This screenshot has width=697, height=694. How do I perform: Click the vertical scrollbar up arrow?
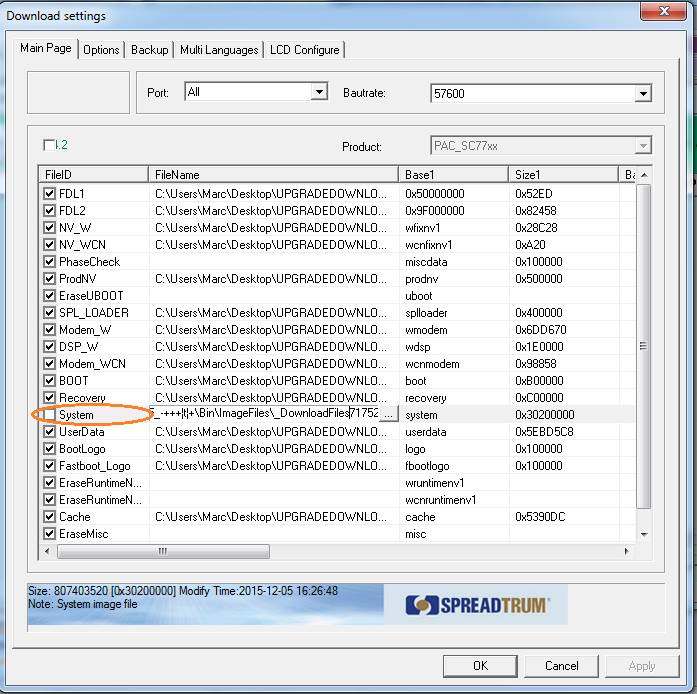[x=644, y=175]
